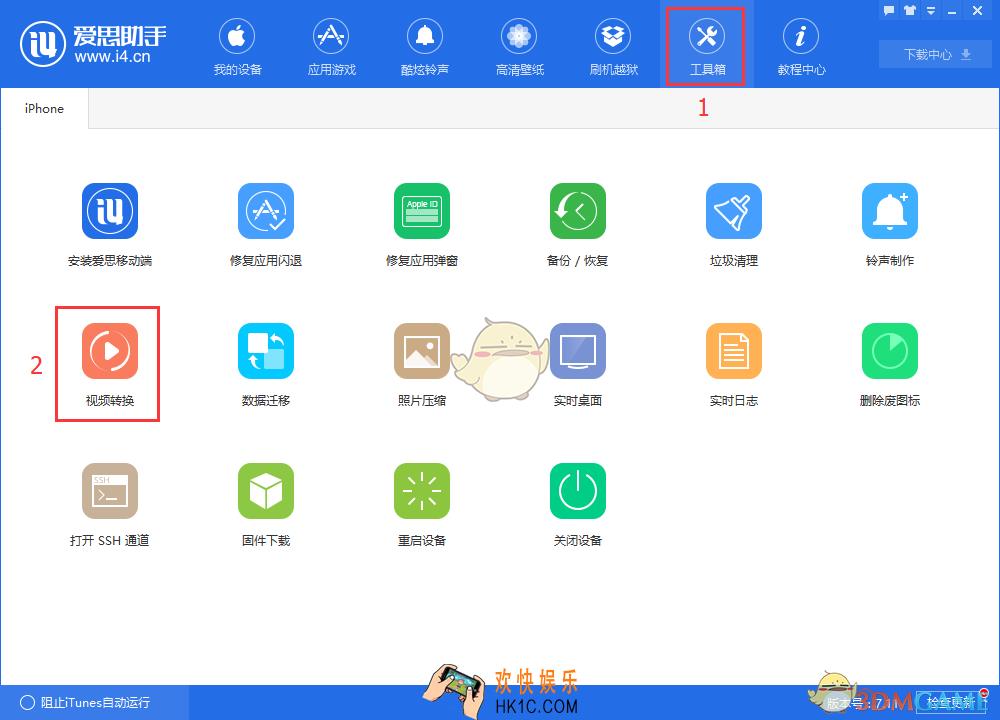Toggle 阻止iTunes自动运行 option
The width and height of the screenshot is (1000, 720).
[x=85, y=702]
